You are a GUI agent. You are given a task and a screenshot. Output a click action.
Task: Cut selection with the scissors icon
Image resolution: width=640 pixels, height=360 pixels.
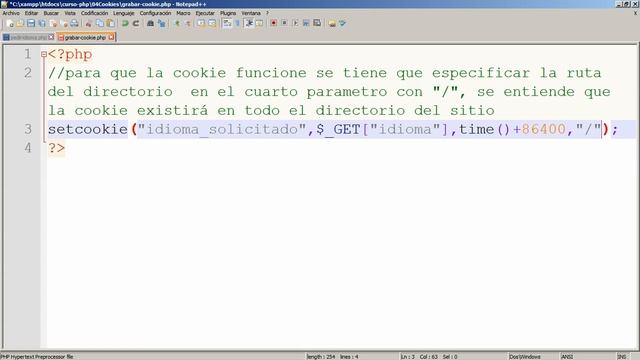pyautogui.click(x=88, y=24)
